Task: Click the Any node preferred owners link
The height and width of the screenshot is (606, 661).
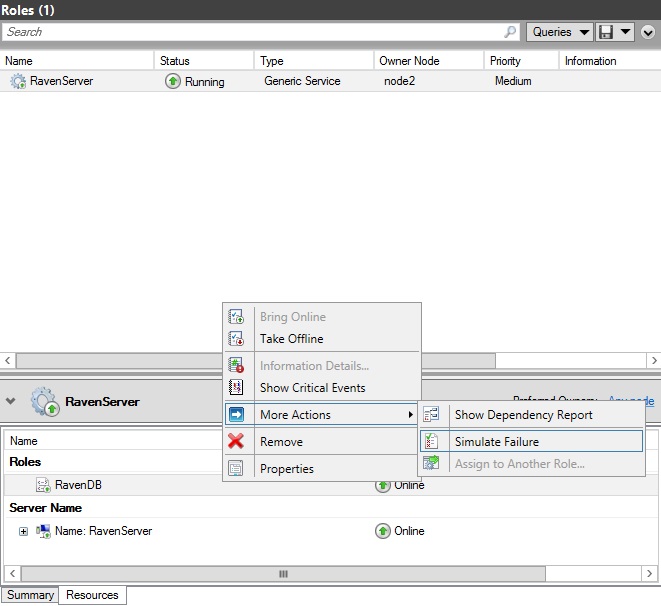Action: point(631,400)
